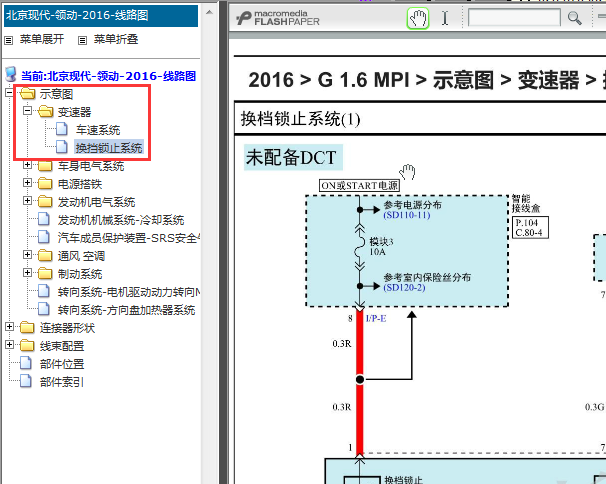606x484 pixels.
Task: Select 连接器形状 in the tree
Action: point(67,328)
